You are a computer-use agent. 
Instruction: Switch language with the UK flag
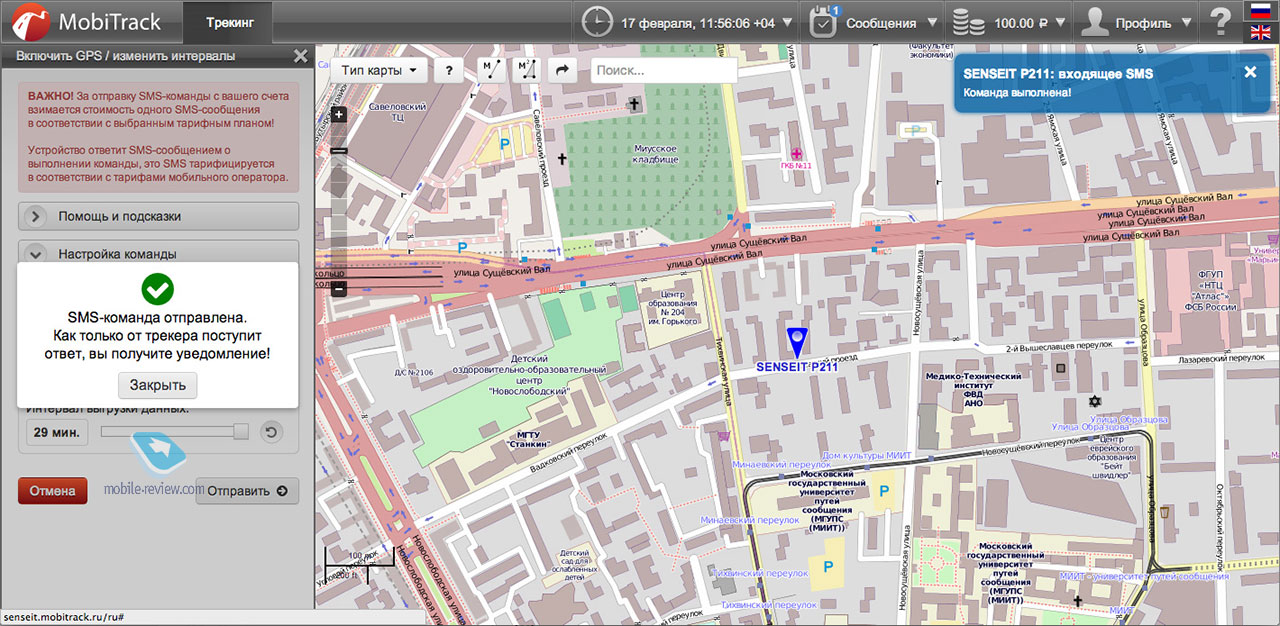point(1261,33)
